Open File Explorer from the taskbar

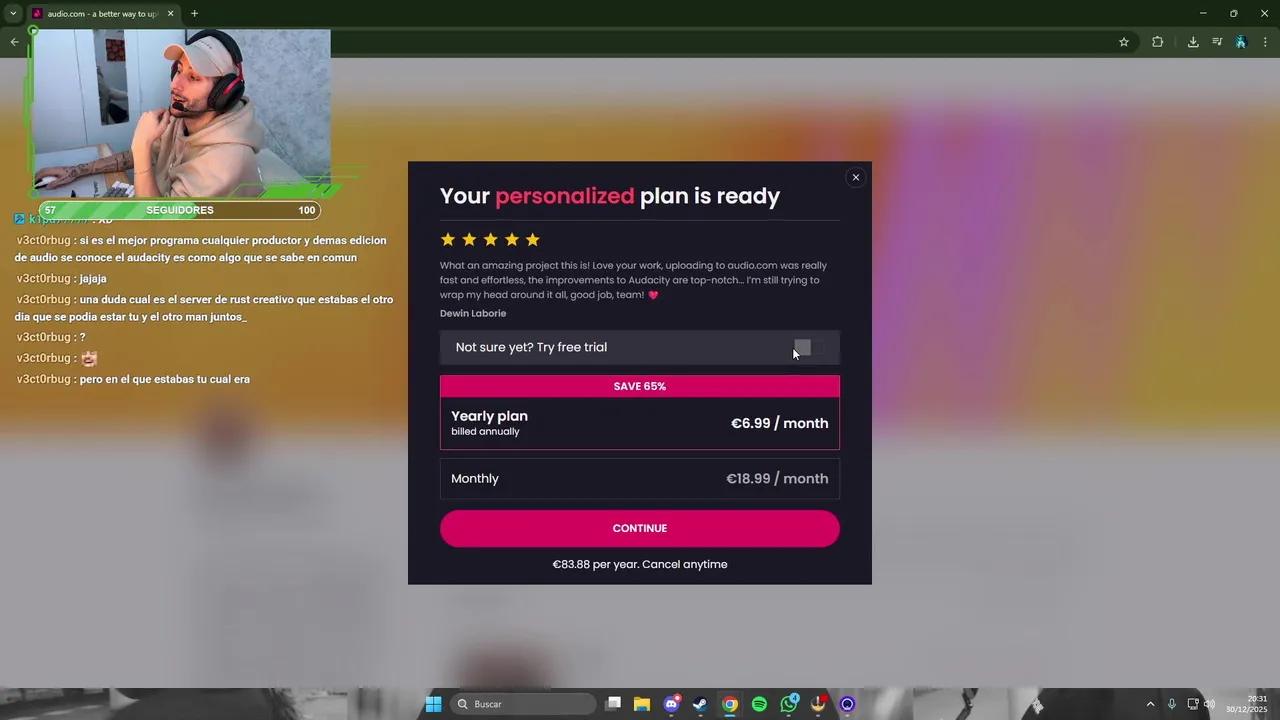[x=642, y=704]
